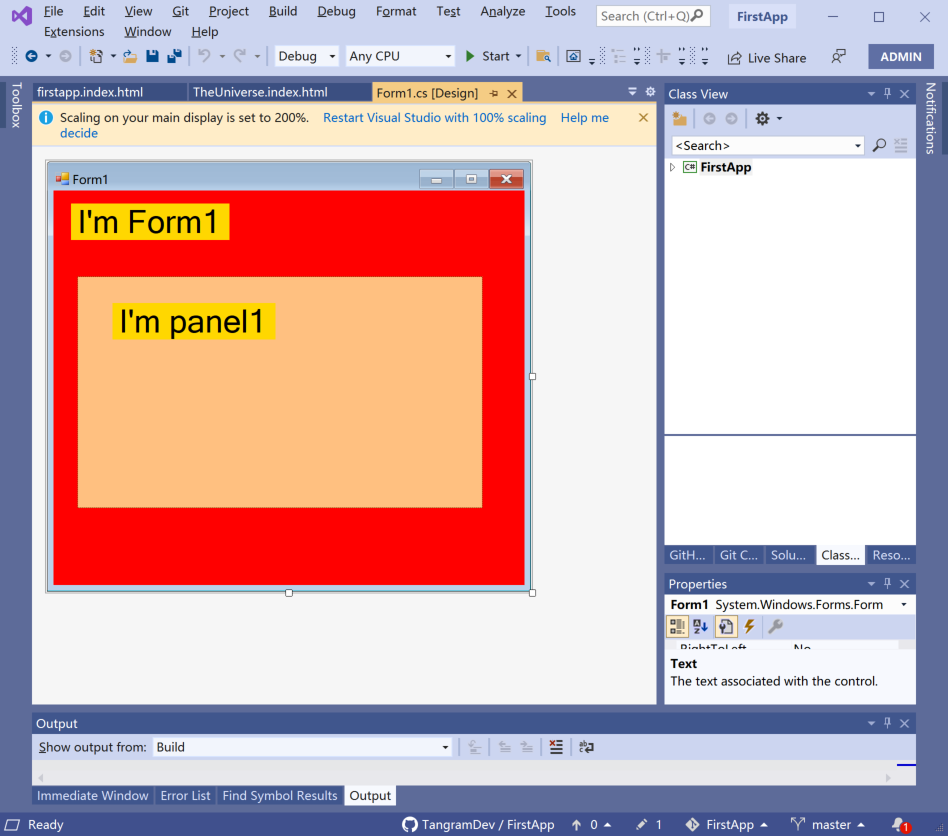
Task: Switch to TheUniverse.index.html tab
Action: 260,92
